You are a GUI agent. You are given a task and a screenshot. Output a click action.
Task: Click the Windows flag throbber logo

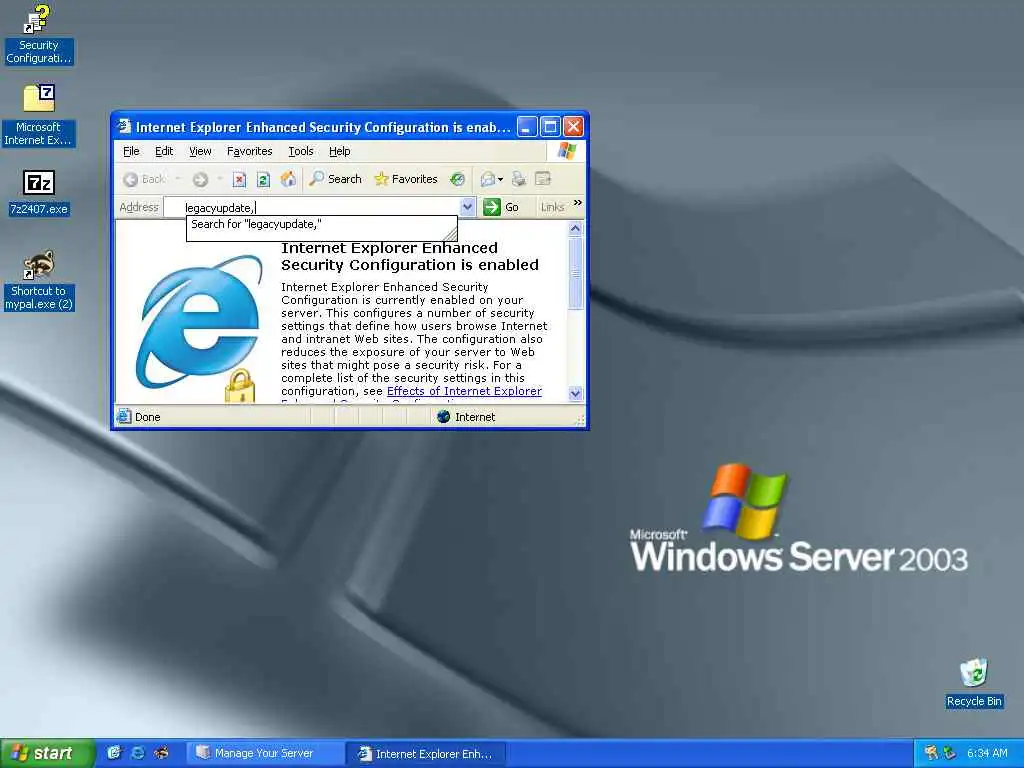[x=566, y=152]
